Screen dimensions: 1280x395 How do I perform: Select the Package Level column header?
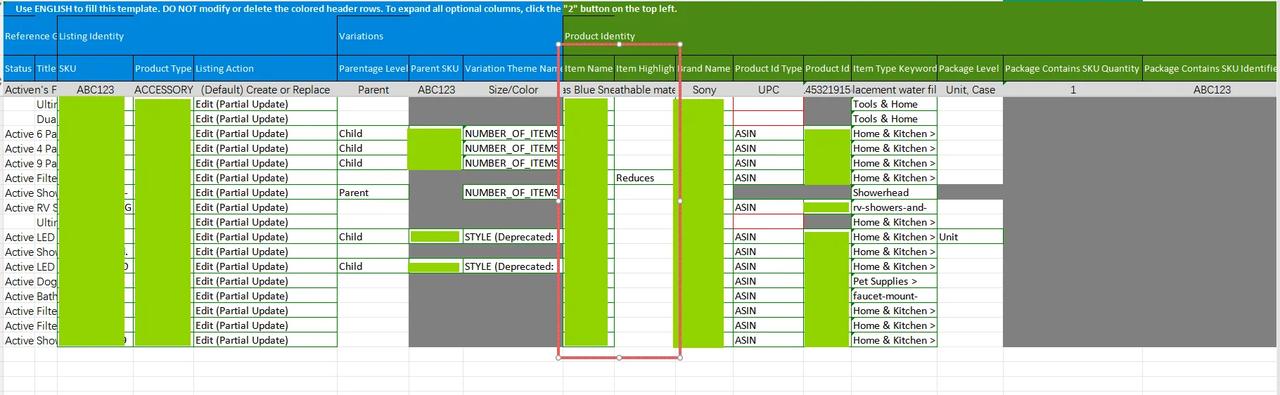(x=970, y=69)
